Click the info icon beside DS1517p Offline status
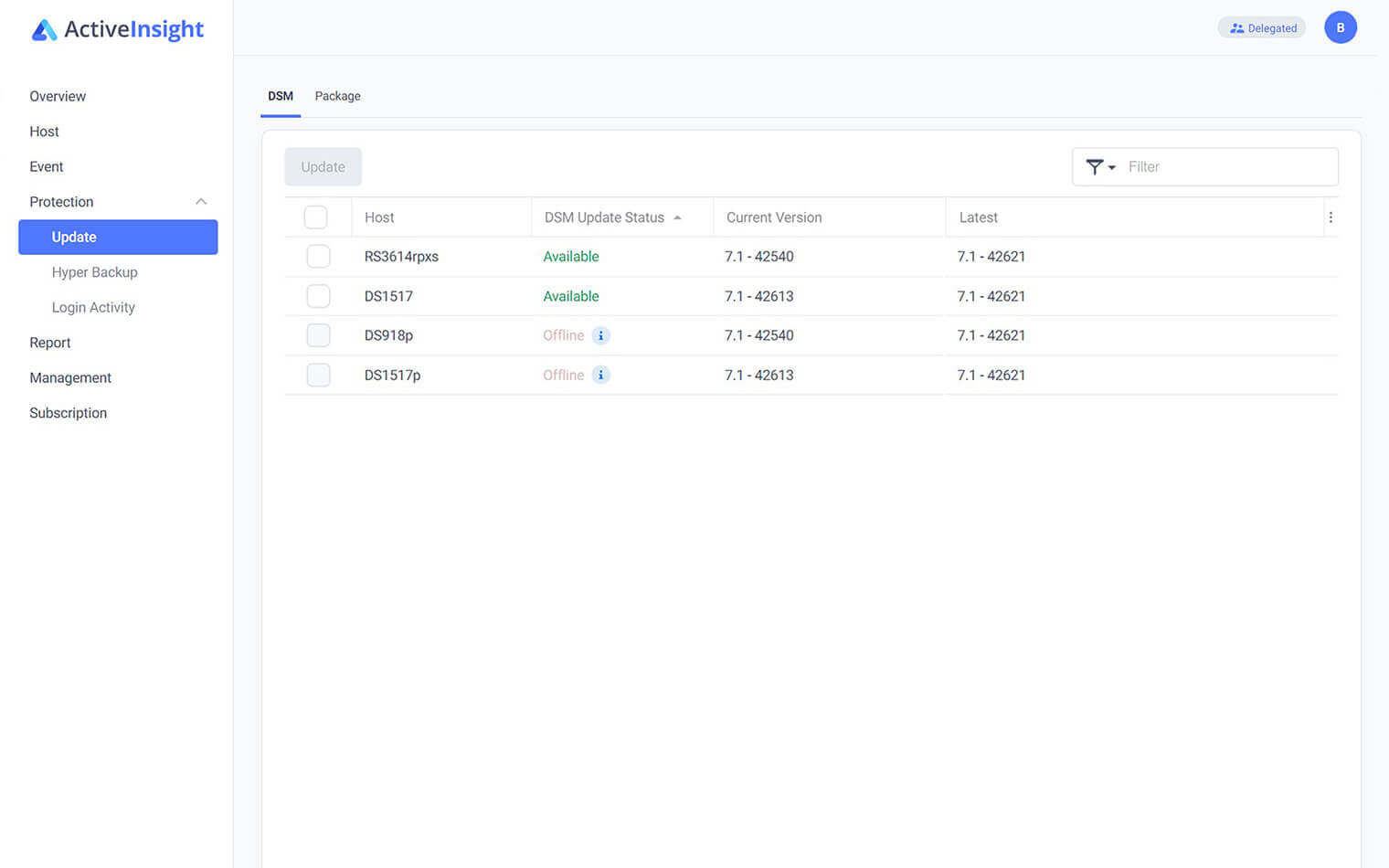 601,375
